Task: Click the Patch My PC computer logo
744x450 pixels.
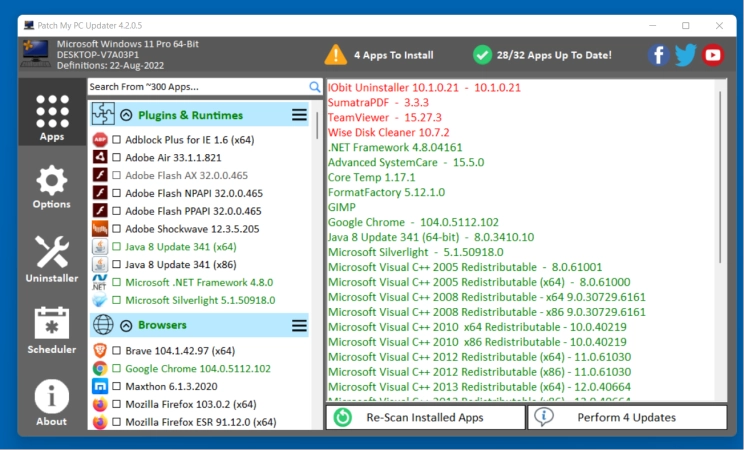Action: coord(35,53)
